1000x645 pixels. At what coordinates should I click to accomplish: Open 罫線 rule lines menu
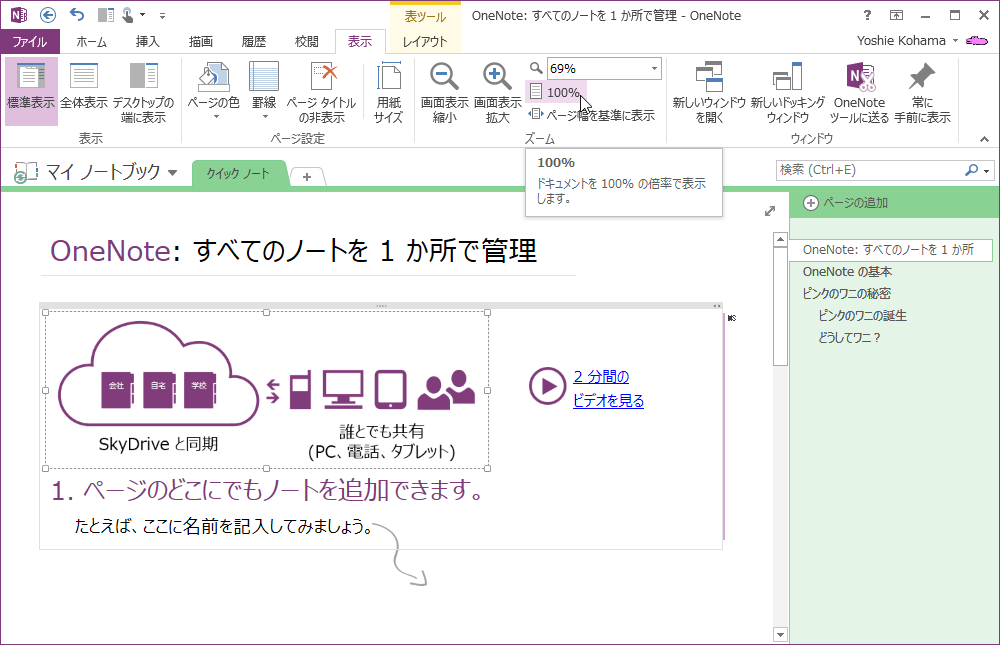(x=264, y=92)
